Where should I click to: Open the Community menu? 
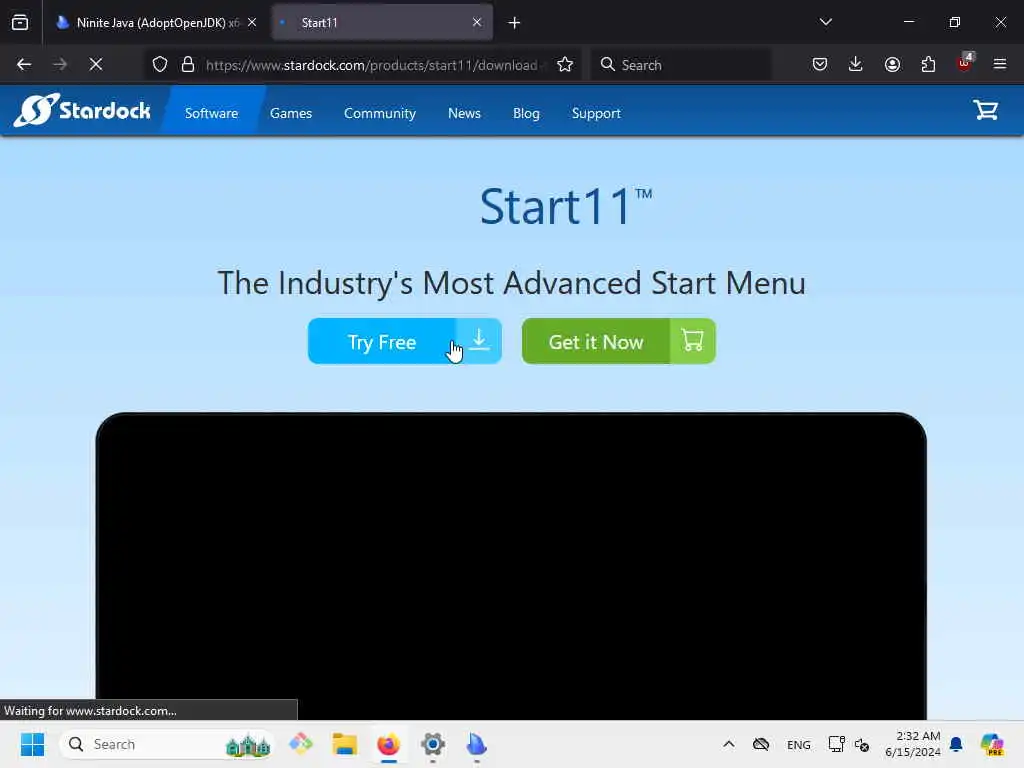coord(379,113)
